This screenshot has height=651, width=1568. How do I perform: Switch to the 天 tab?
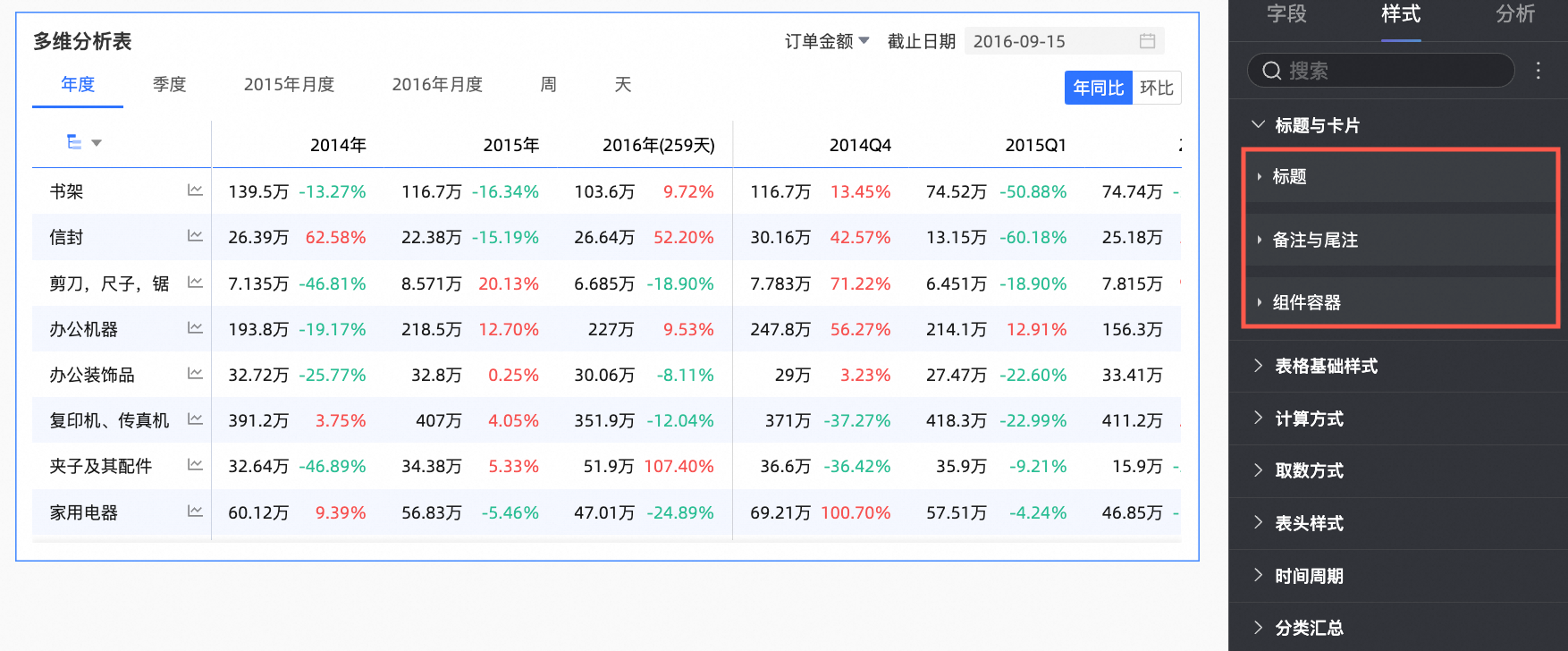(623, 85)
